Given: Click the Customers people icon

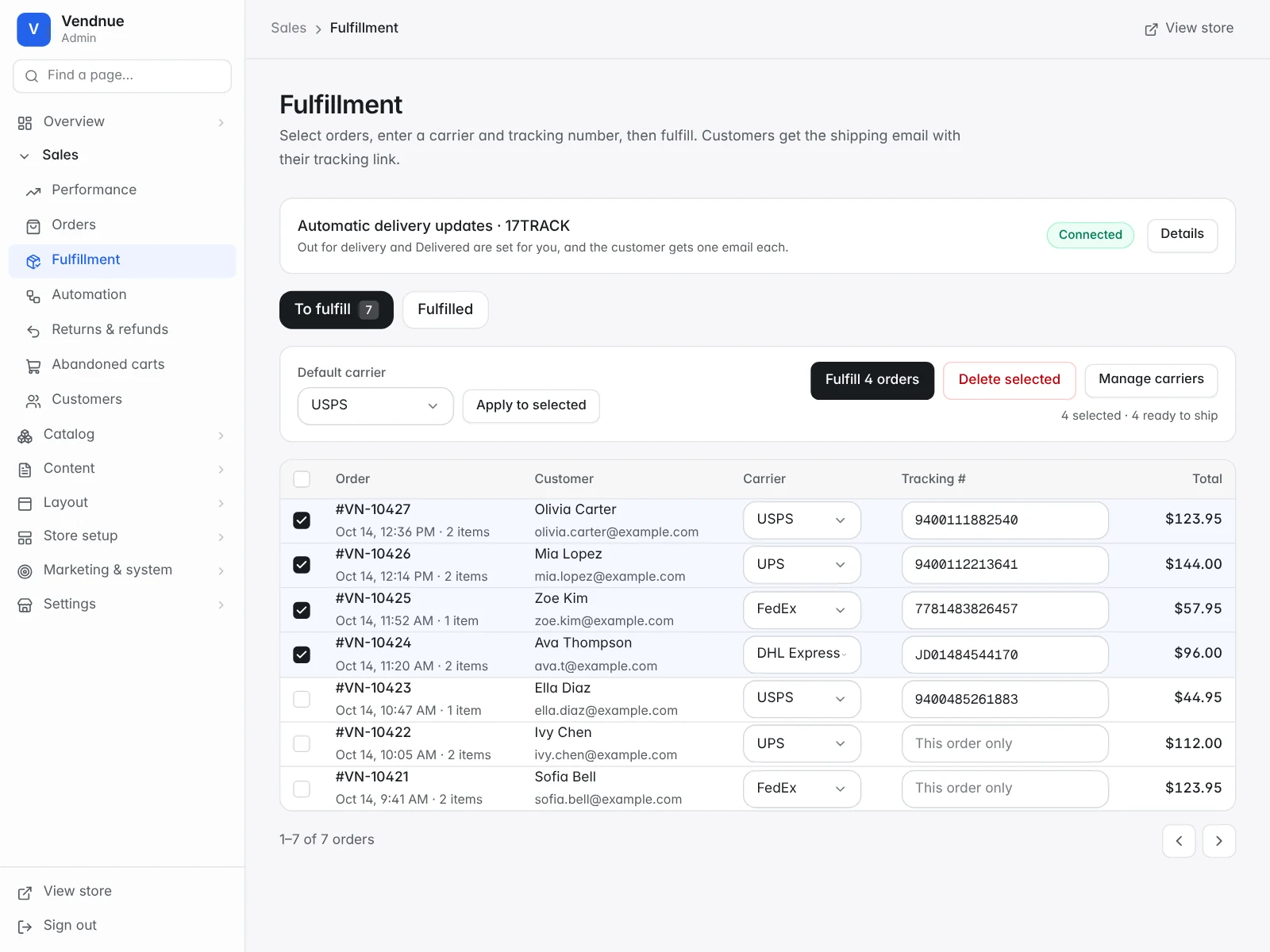Looking at the screenshot, I should 33,401.
